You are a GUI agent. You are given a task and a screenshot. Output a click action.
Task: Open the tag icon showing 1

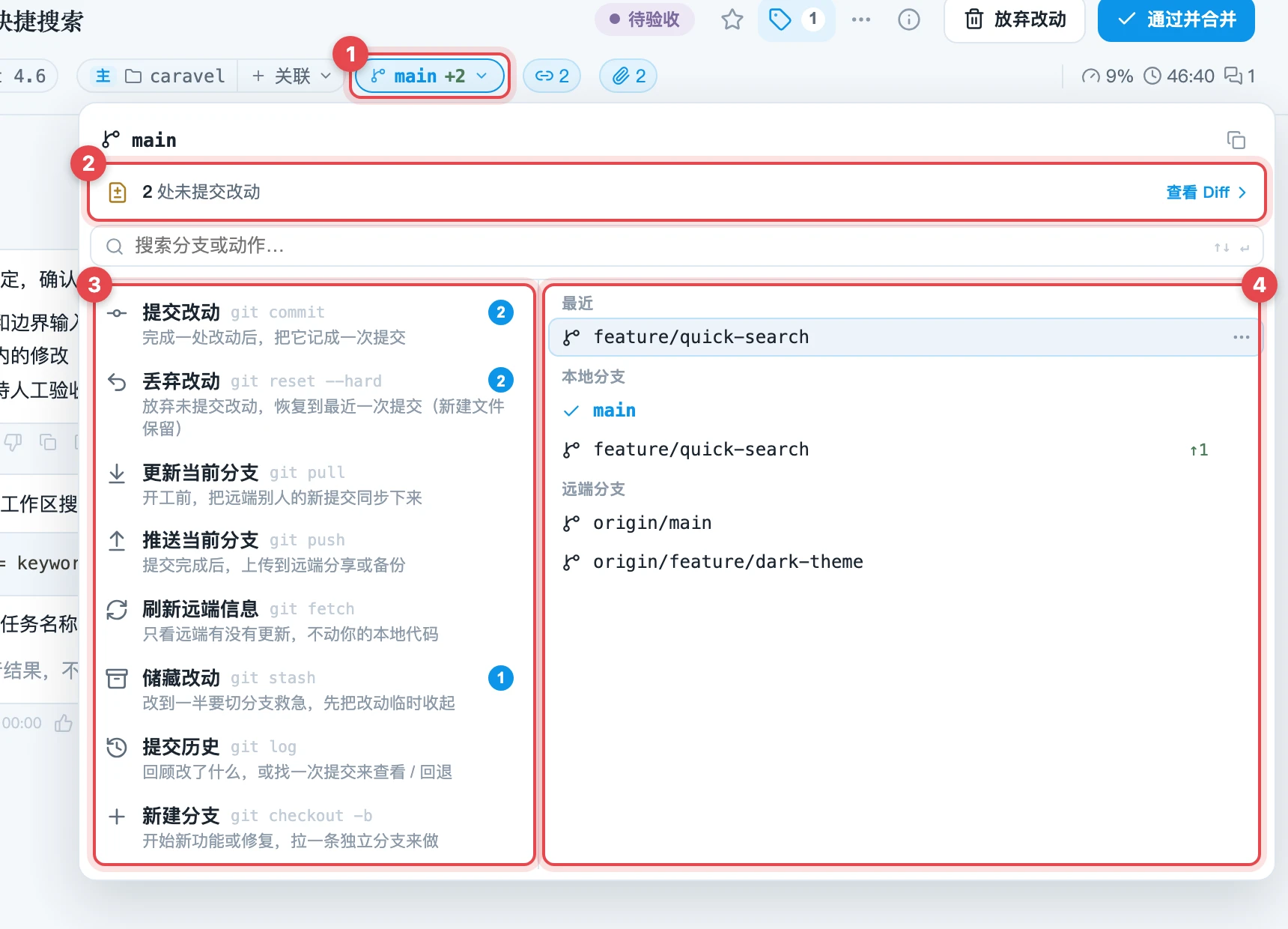coord(796,19)
